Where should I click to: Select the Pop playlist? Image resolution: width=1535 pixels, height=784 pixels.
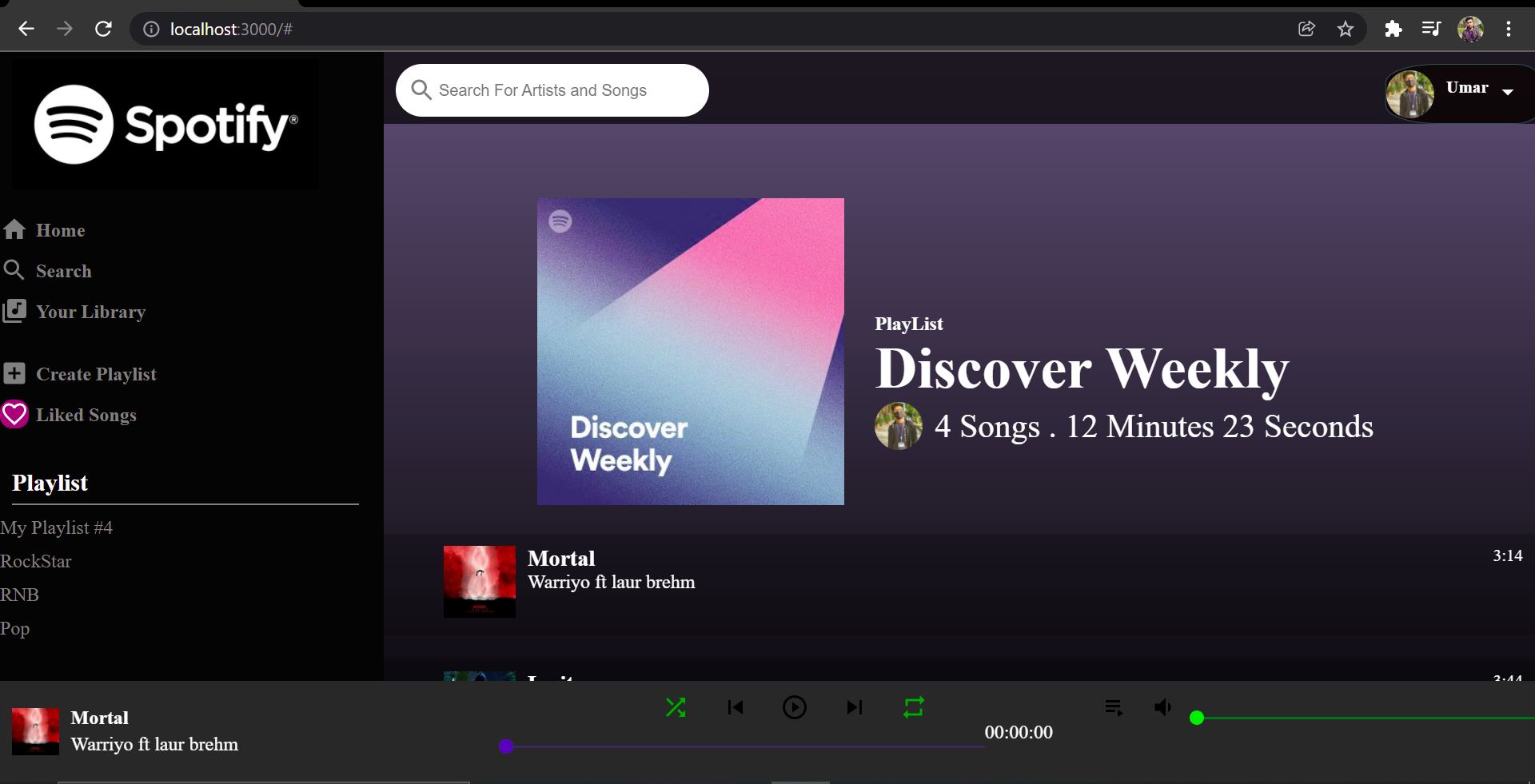click(x=15, y=629)
